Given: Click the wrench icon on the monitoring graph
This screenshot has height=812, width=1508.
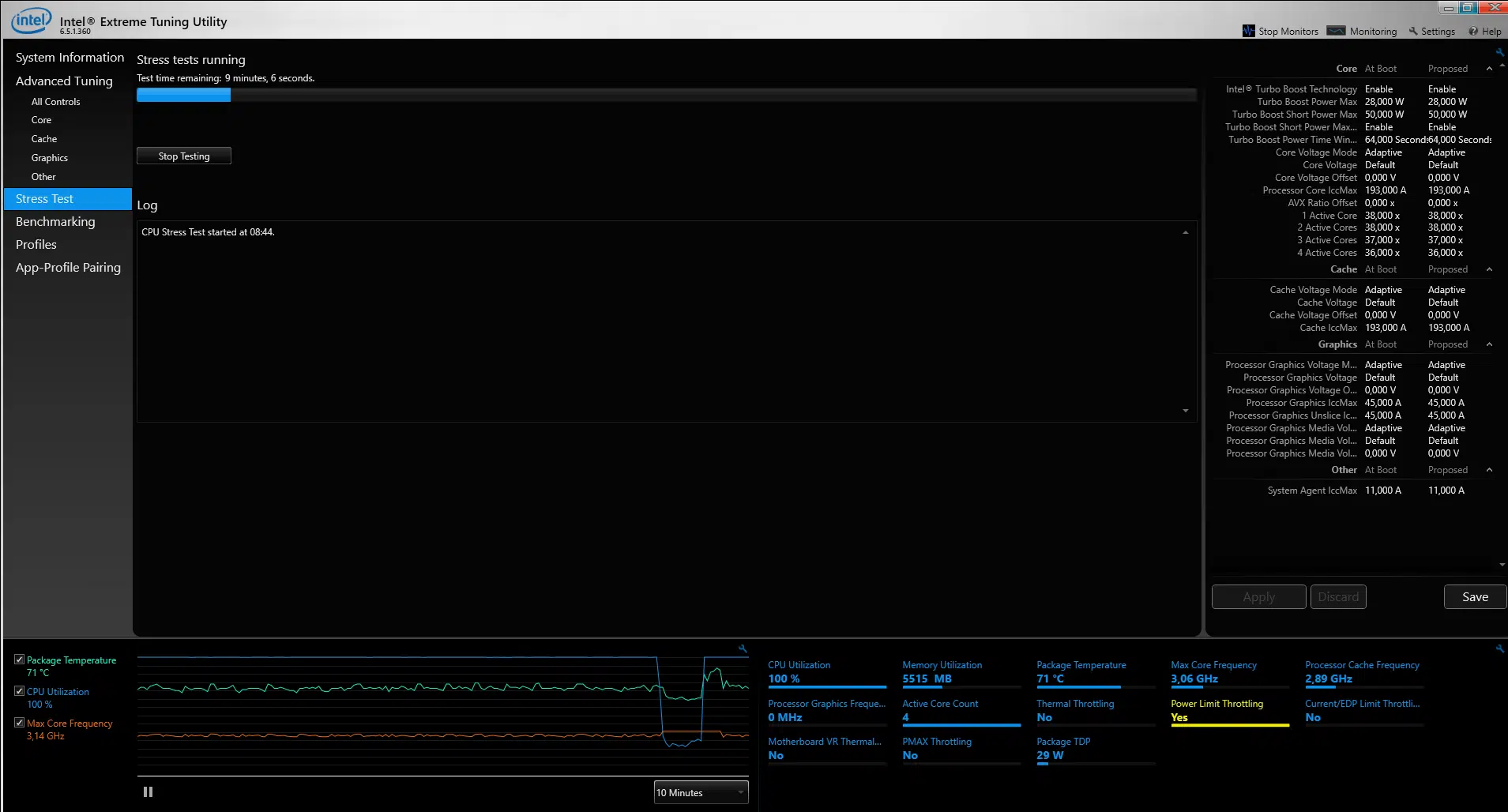Looking at the screenshot, I should (743, 648).
